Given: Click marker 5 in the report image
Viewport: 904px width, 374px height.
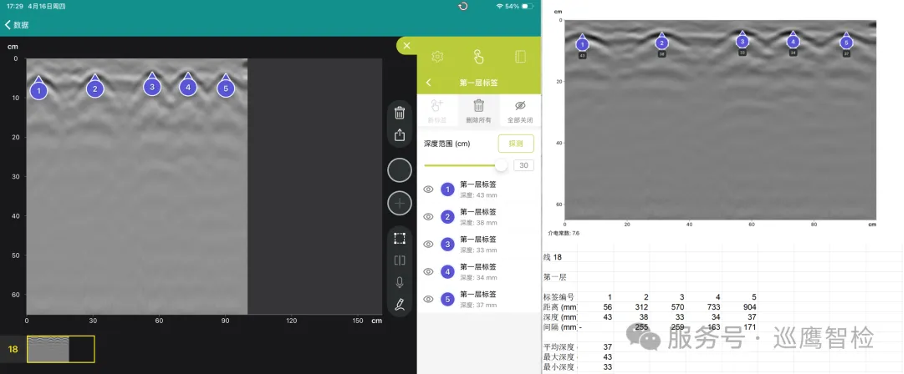Looking at the screenshot, I should tap(846, 41).
